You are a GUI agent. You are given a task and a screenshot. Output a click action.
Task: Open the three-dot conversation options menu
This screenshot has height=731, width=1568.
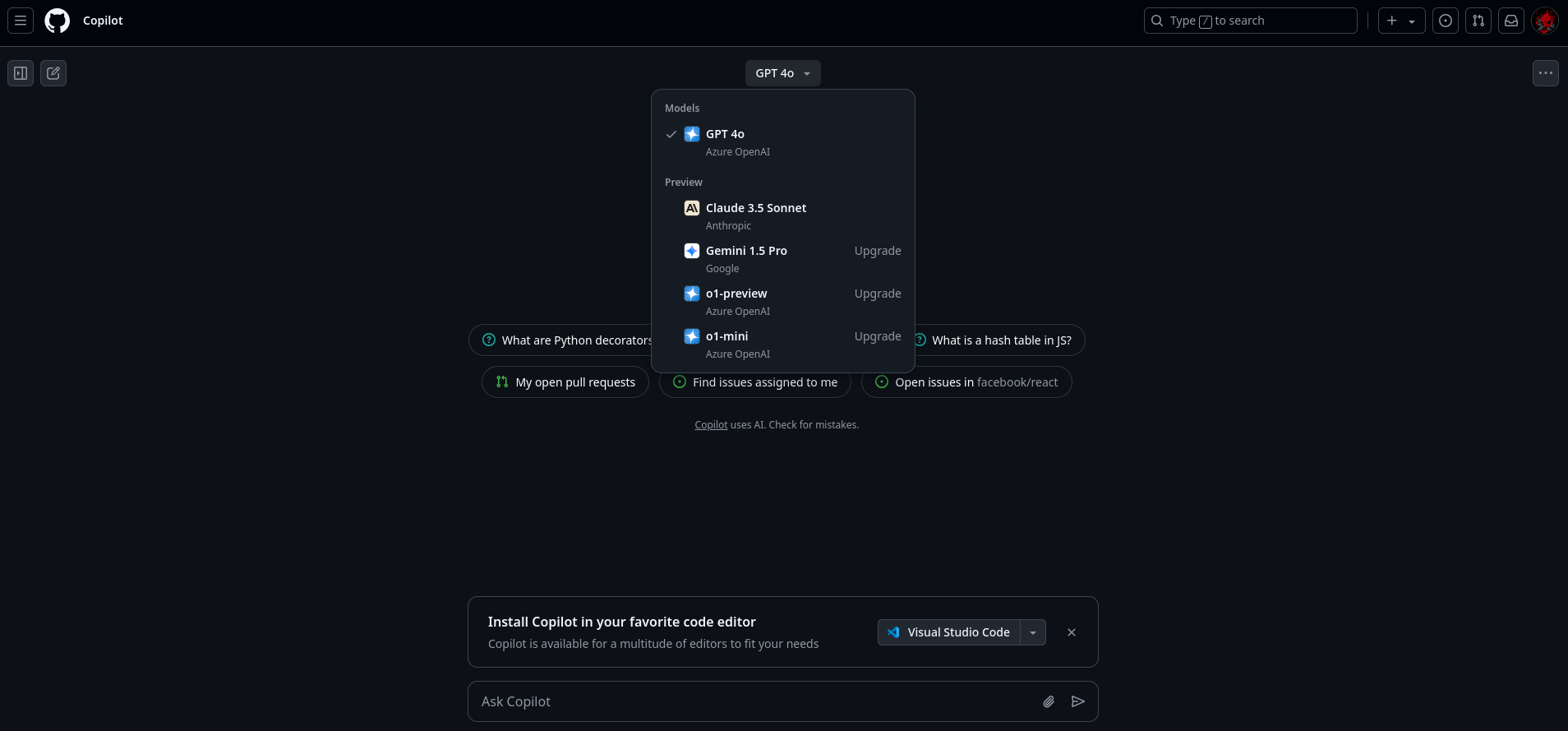[x=1545, y=73]
